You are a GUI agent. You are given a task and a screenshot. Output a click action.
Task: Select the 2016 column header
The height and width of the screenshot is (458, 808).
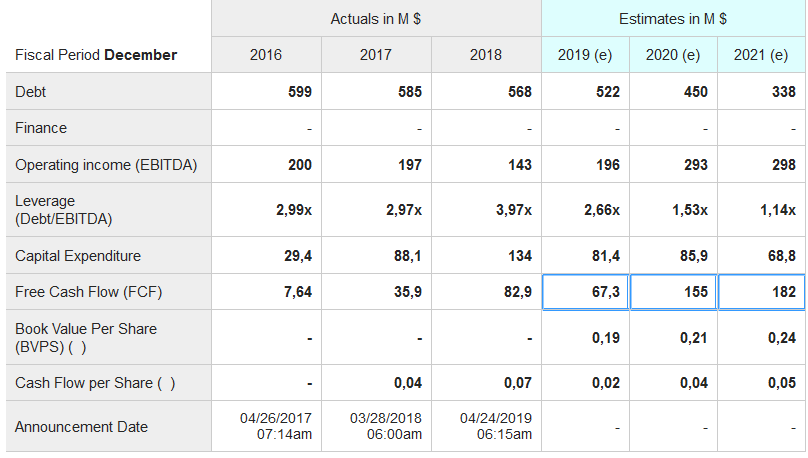[x=266, y=55]
